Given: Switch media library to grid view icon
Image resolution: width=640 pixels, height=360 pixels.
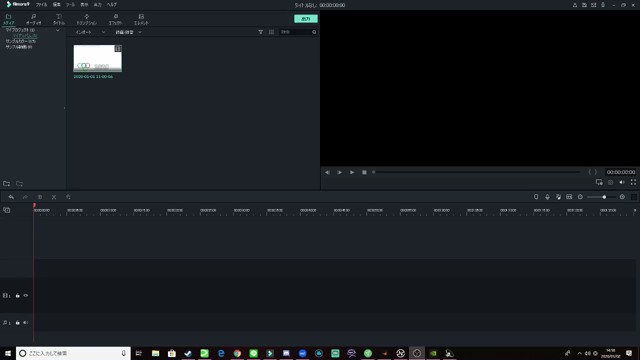Looking at the screenshot, I should click(271, 32).
